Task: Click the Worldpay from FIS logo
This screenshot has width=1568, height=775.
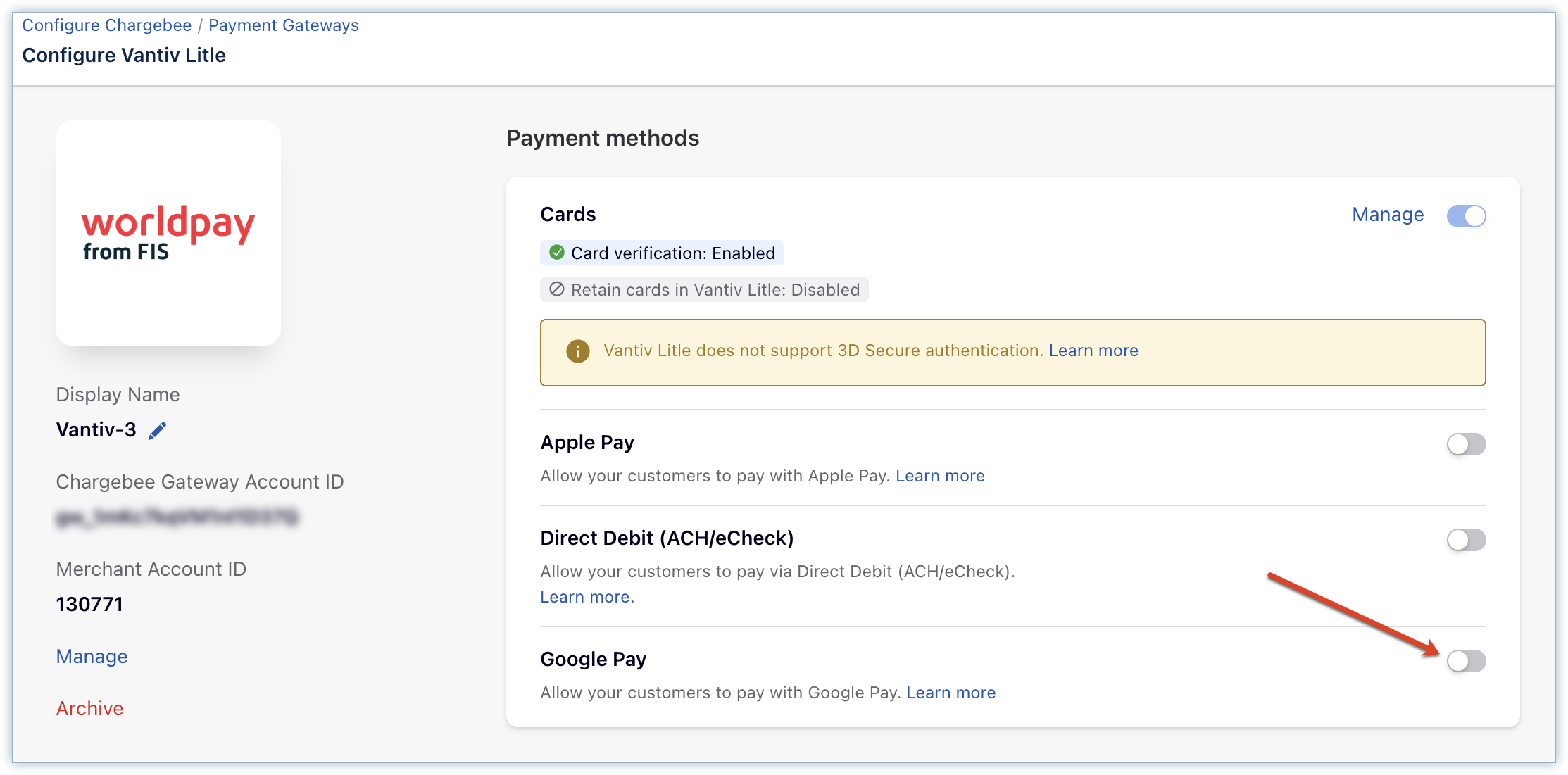Action: click(x=168, y=232)
